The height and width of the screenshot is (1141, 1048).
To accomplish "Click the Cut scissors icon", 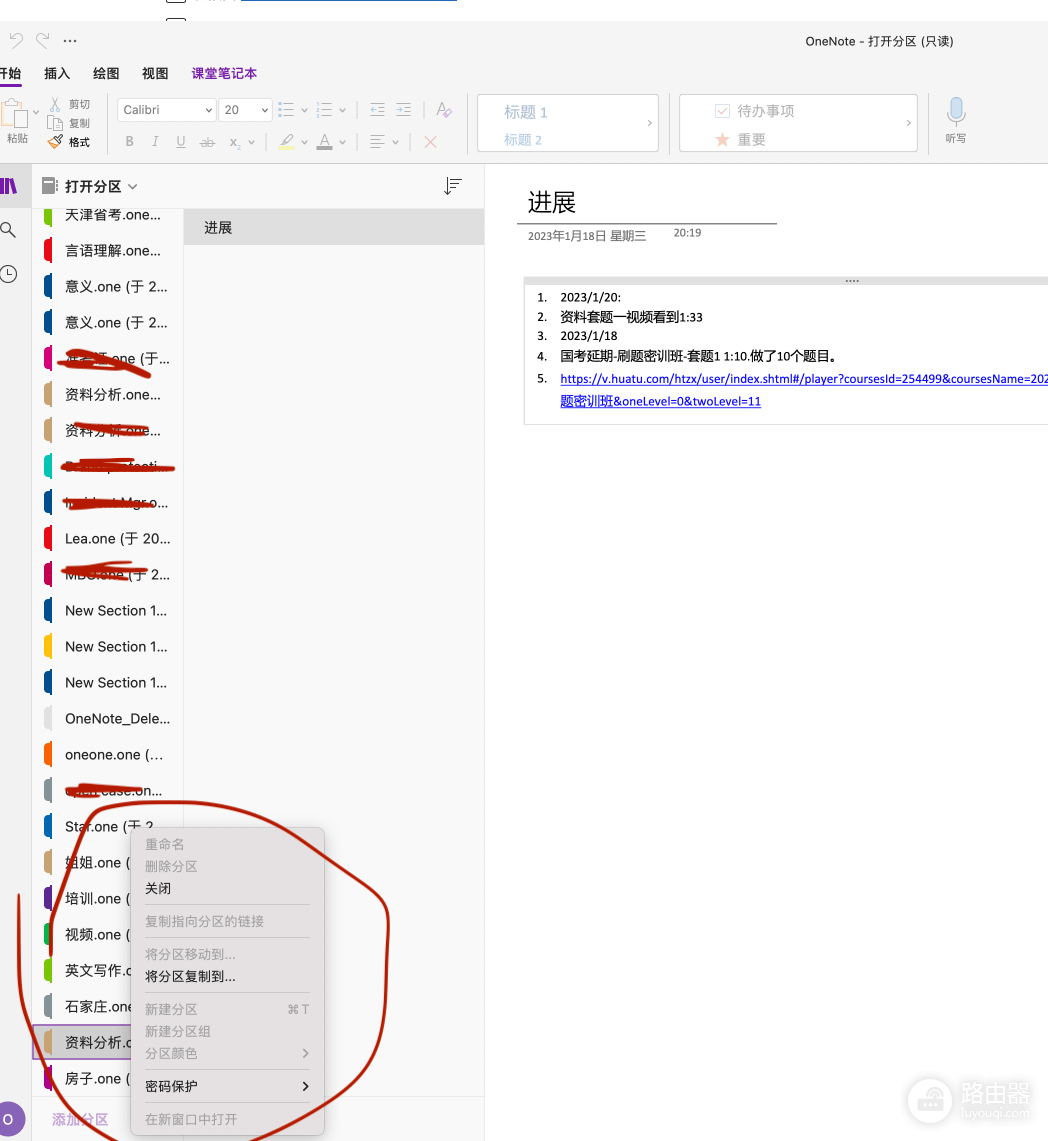I will pyautogui.click(x=55, y=105).
